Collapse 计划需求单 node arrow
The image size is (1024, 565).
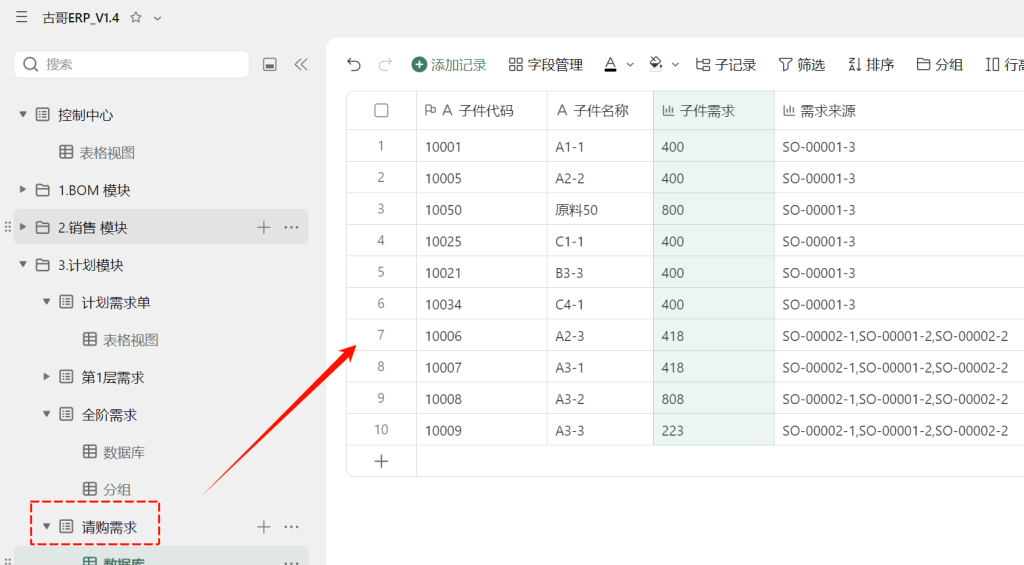point(46,302)
